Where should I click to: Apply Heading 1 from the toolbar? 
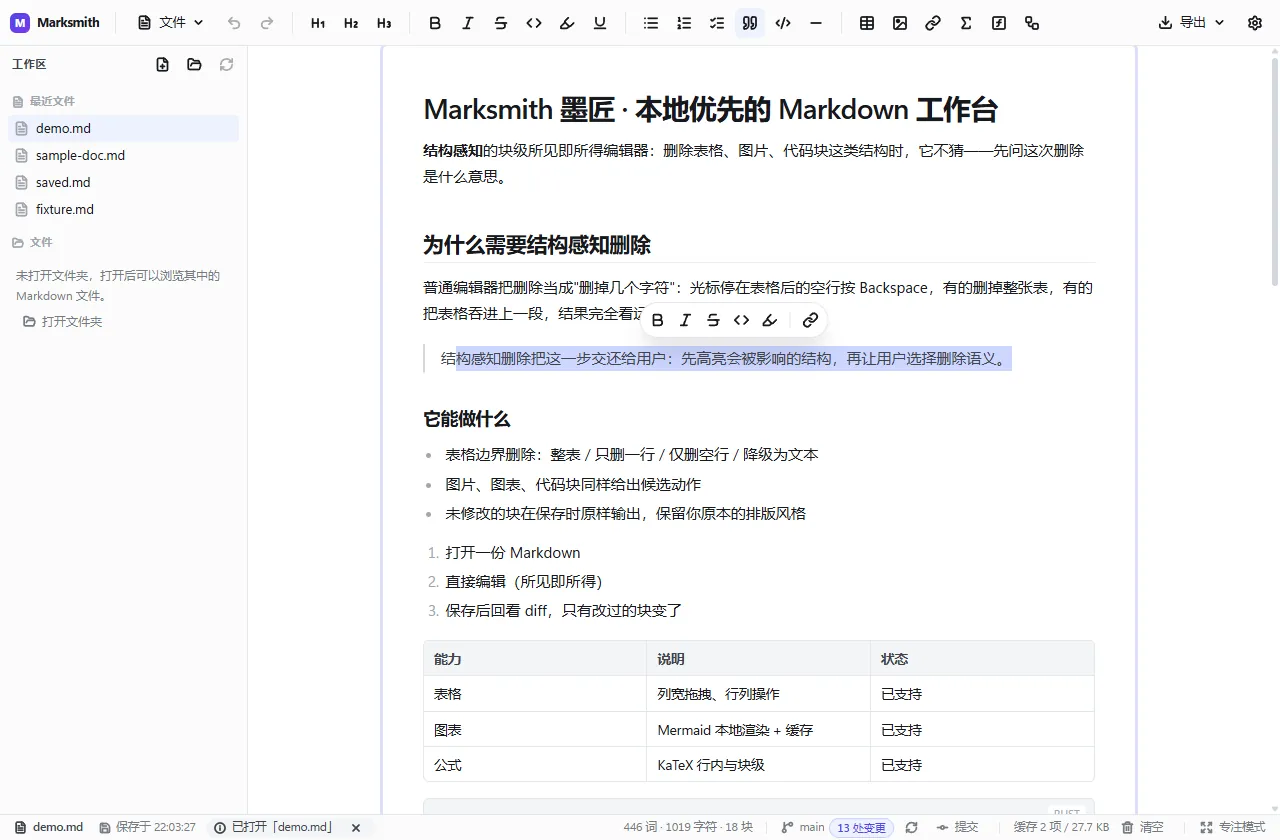tap(318, 23)
